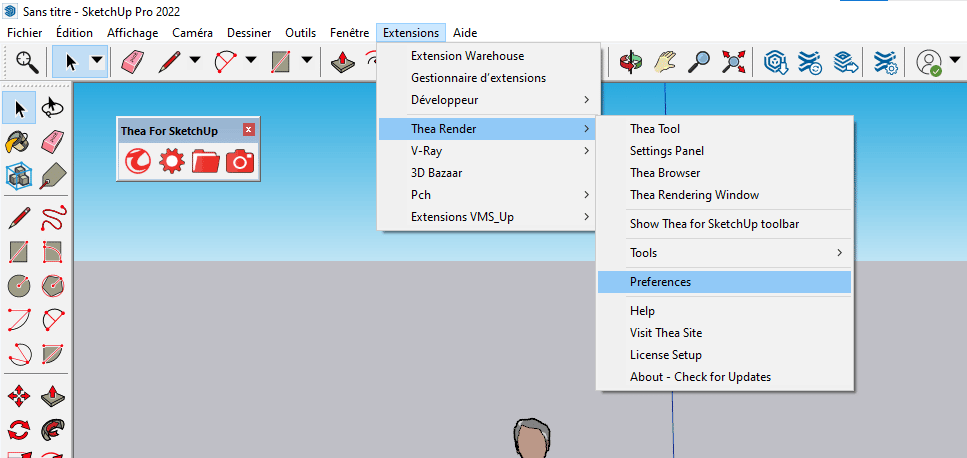Select the Select arrow in left toolbox
The width and height of the screenshot is (967, 458).
coord(20,109)
